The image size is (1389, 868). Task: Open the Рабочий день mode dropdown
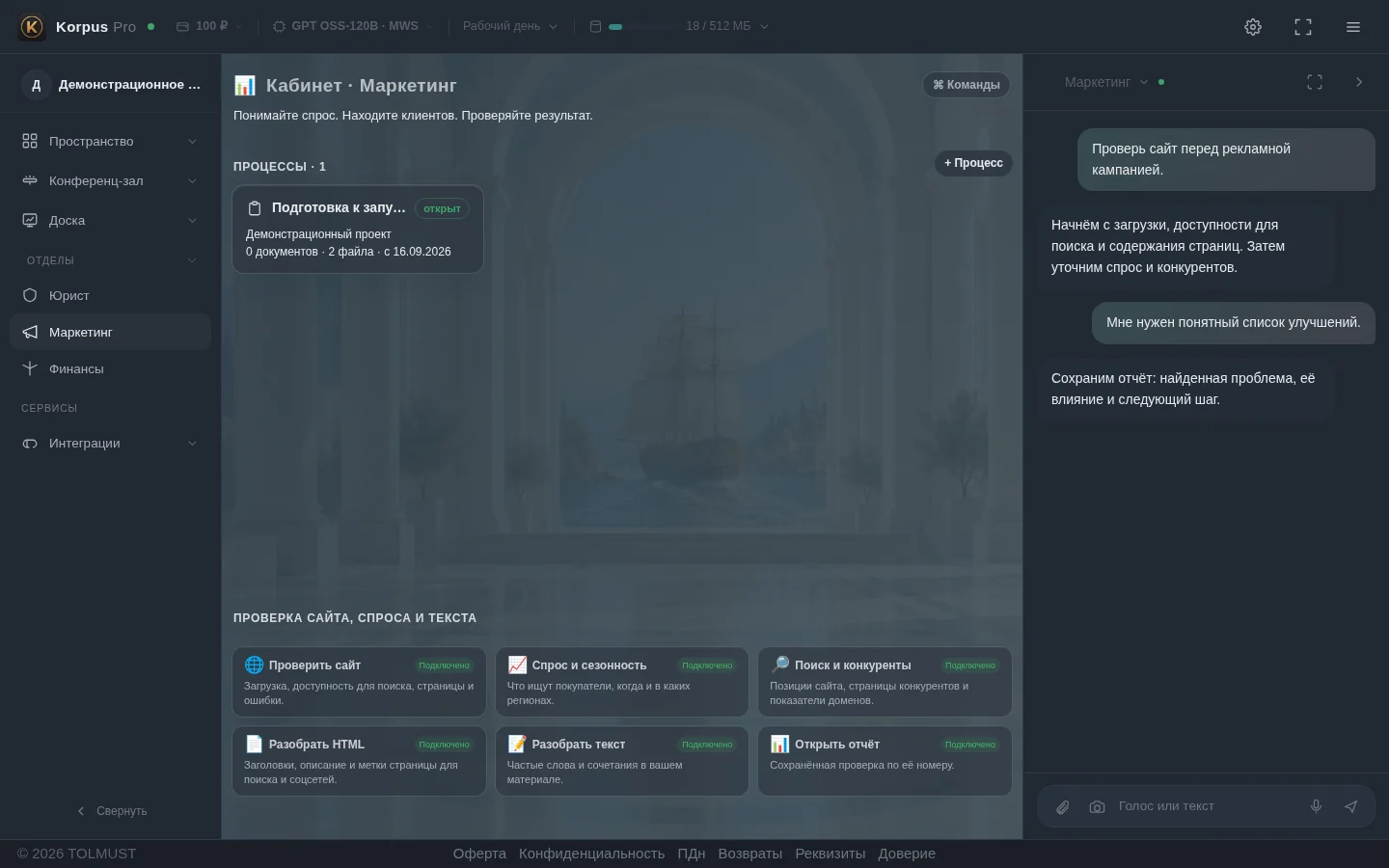(x=509, y=26)
